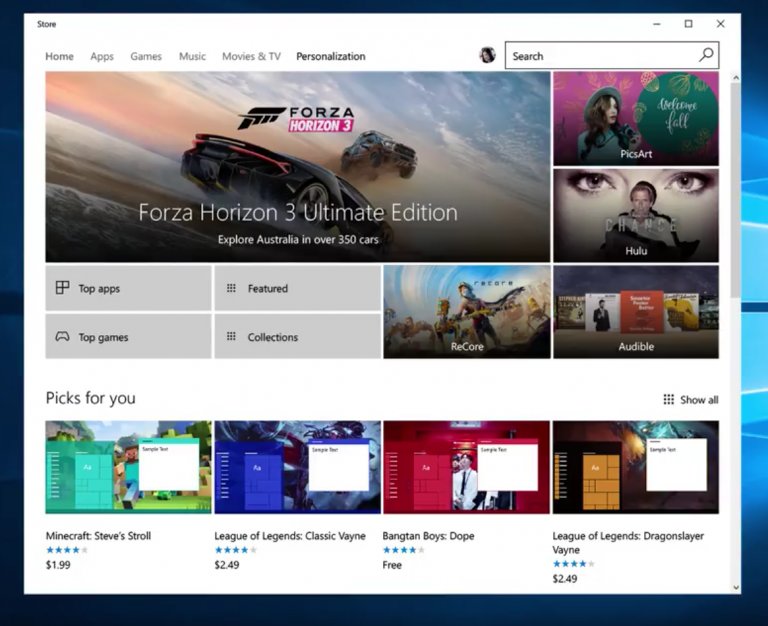The width and height of the screenshot is (768, 626).
Task: Open the Forza Horizon 3 Ultimate Edition banner
Action: pos(297,167)
